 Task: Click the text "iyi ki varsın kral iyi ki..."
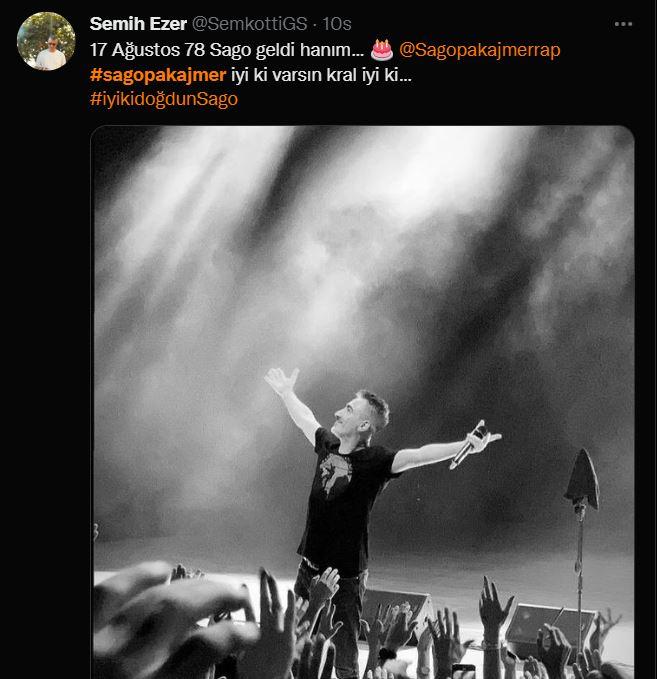321,75
